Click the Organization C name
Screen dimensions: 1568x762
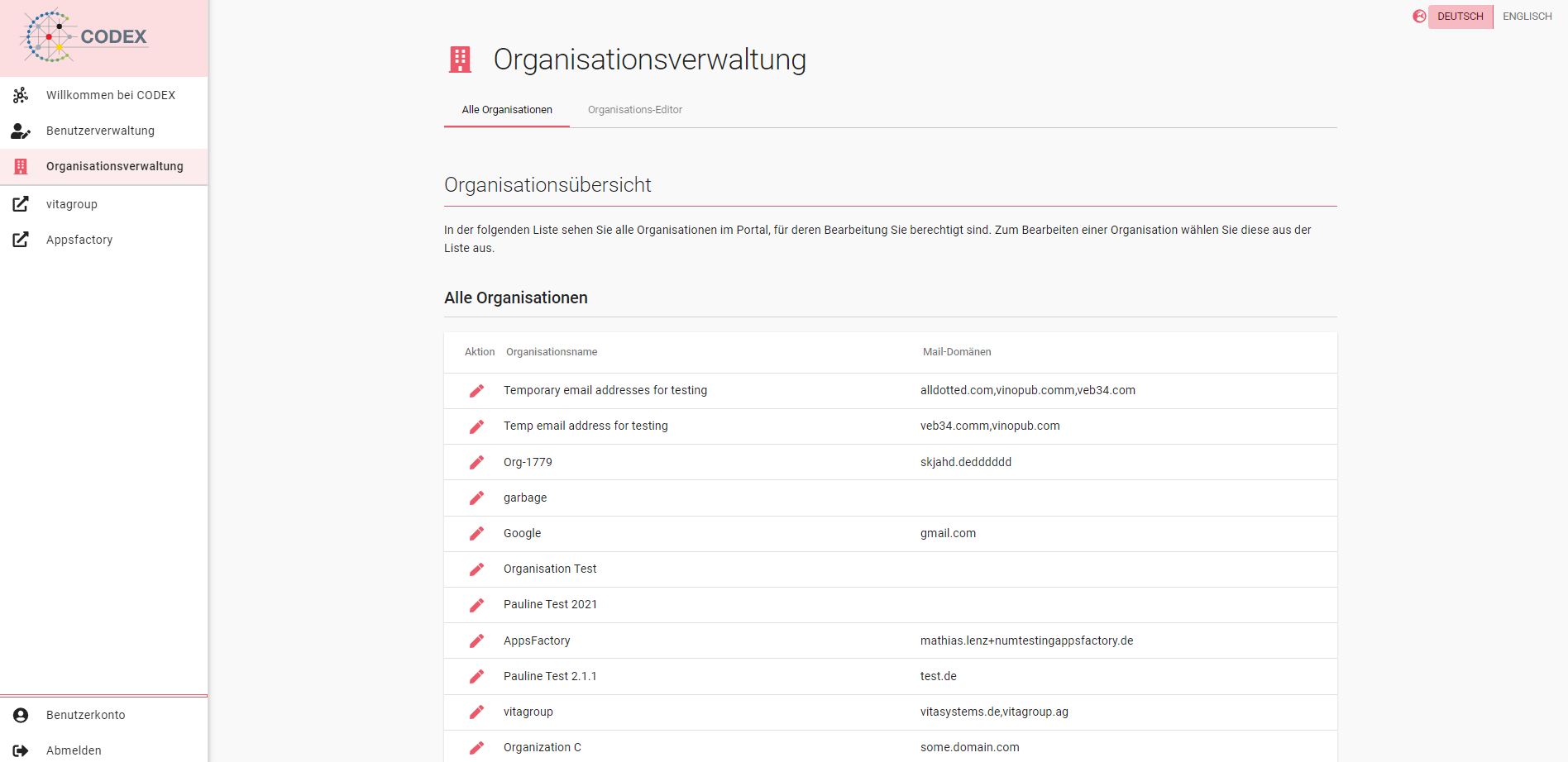(542, 747)
